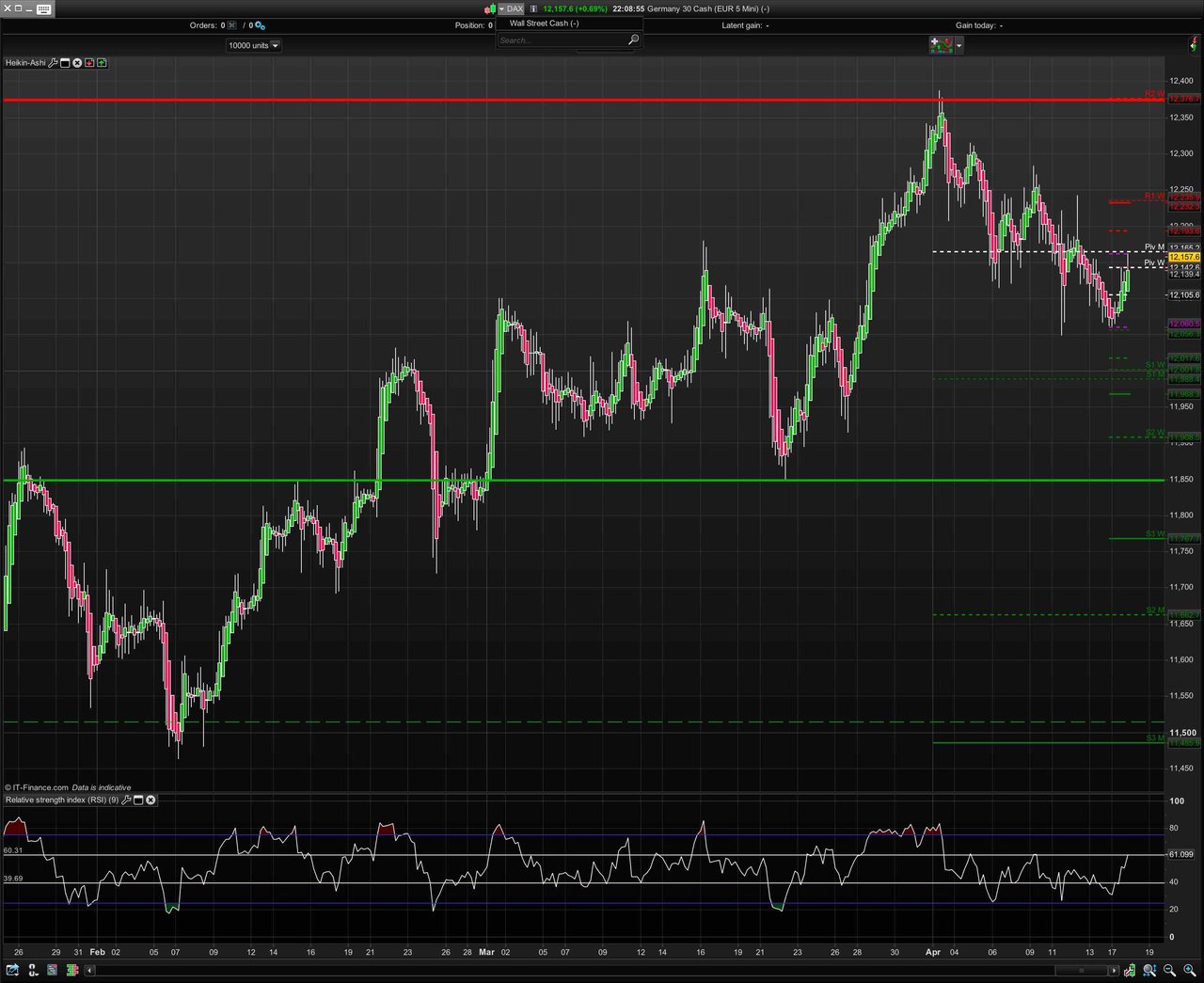The width and height of the screenshot is (1204, 983).
Task: Click the red-green icon left of scrollbar
Action: 72,970
